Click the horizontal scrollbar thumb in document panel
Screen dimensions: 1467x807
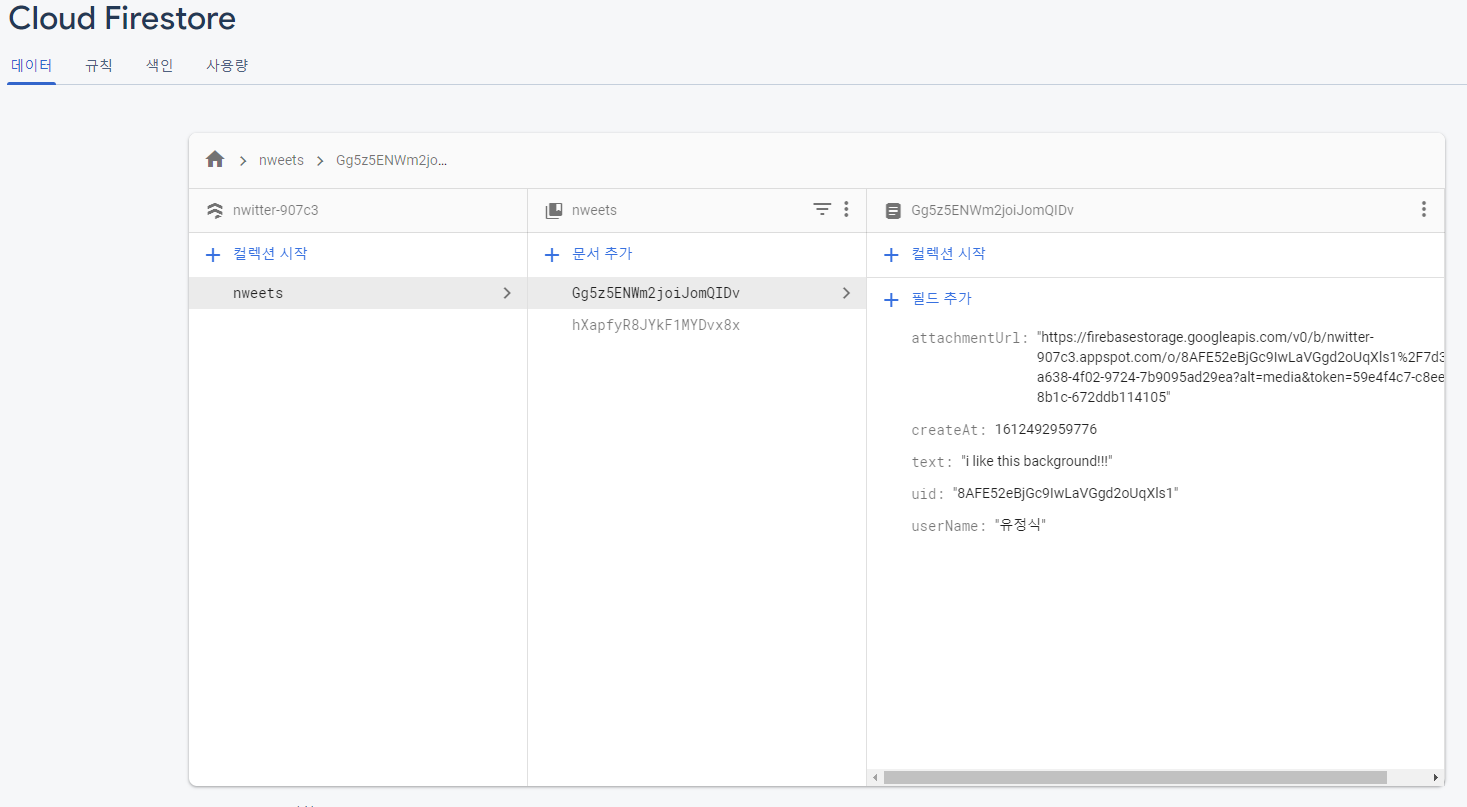1135,777
